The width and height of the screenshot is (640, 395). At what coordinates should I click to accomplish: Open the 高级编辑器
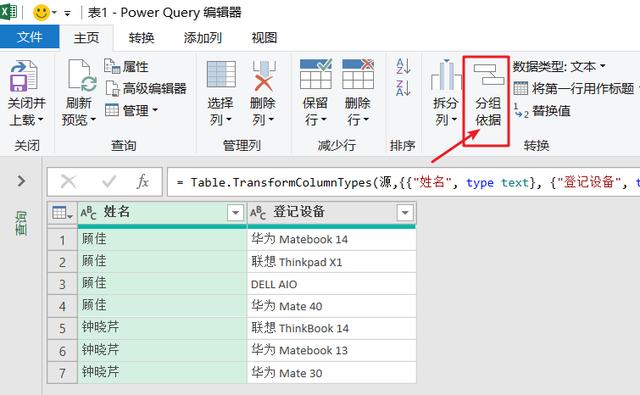tap(146, 88)
